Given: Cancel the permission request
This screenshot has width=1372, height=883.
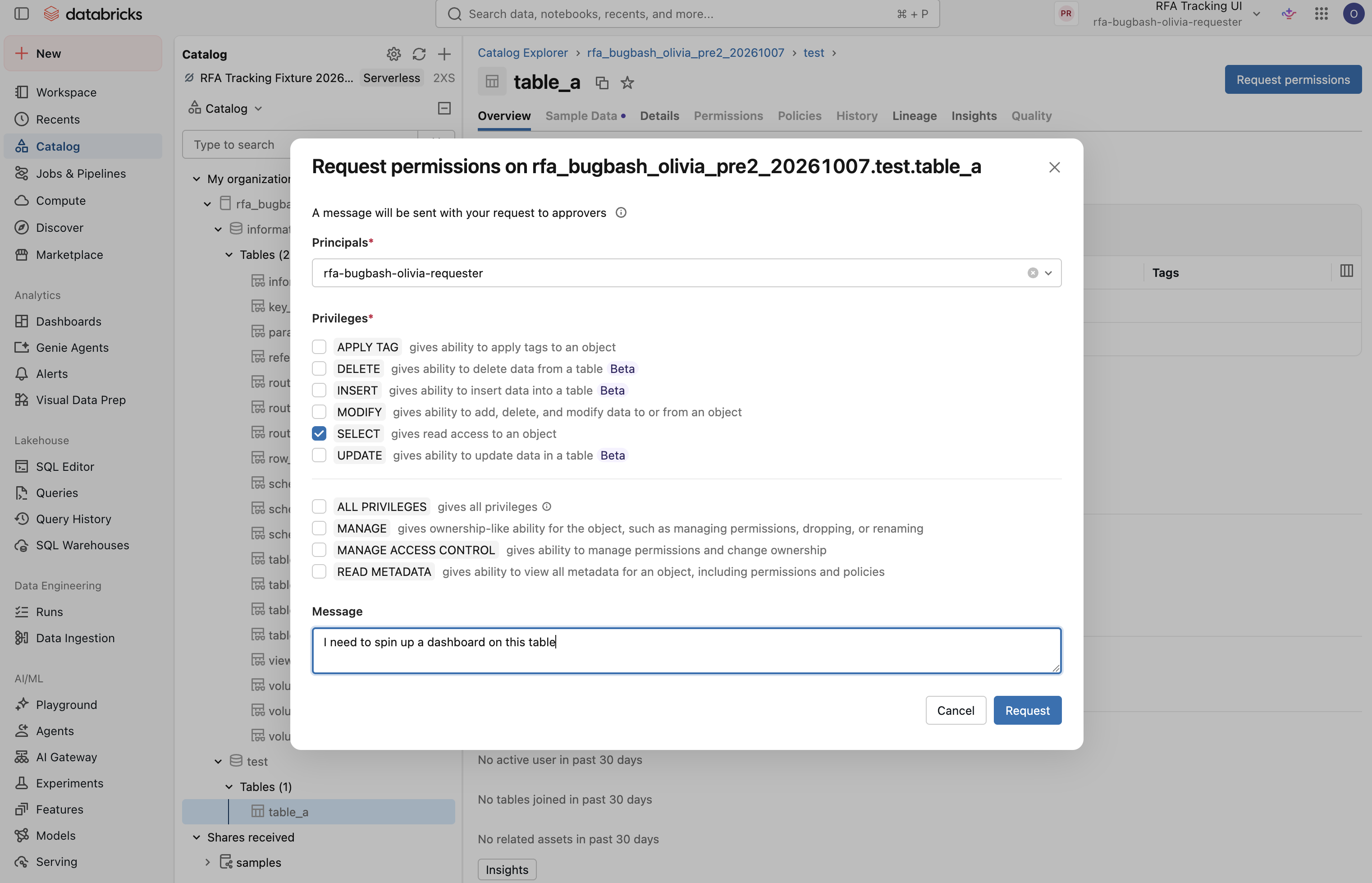Looking at the screenshot, I should point(956,710).
